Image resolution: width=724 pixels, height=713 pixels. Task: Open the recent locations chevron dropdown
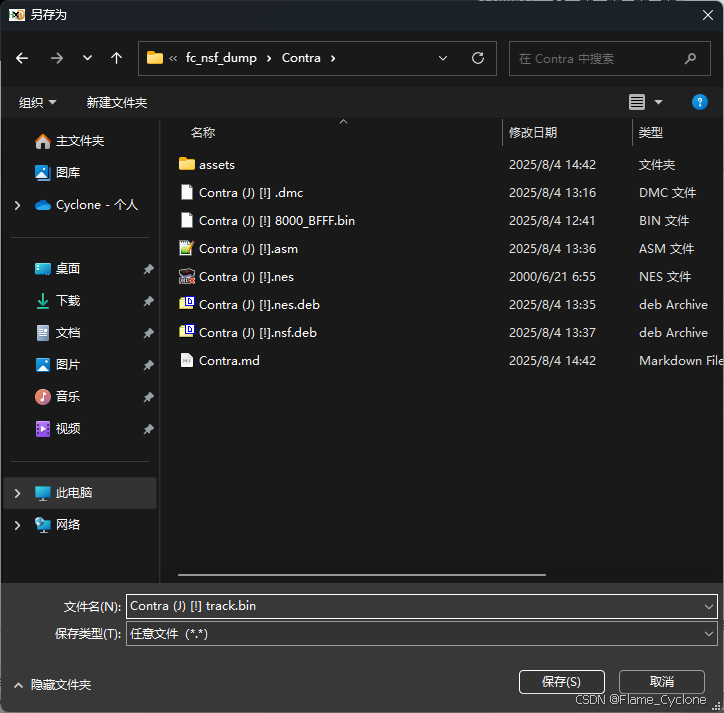click(x=87, y=58)
